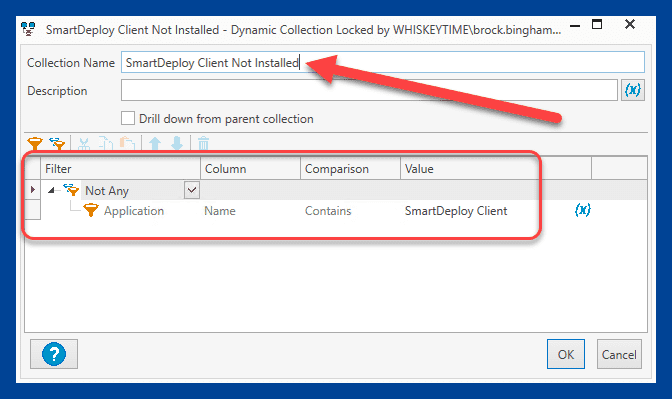This screenshot has width=672, height=399.
Task: Move the filter up with the arrow
Action: (155, 143)
